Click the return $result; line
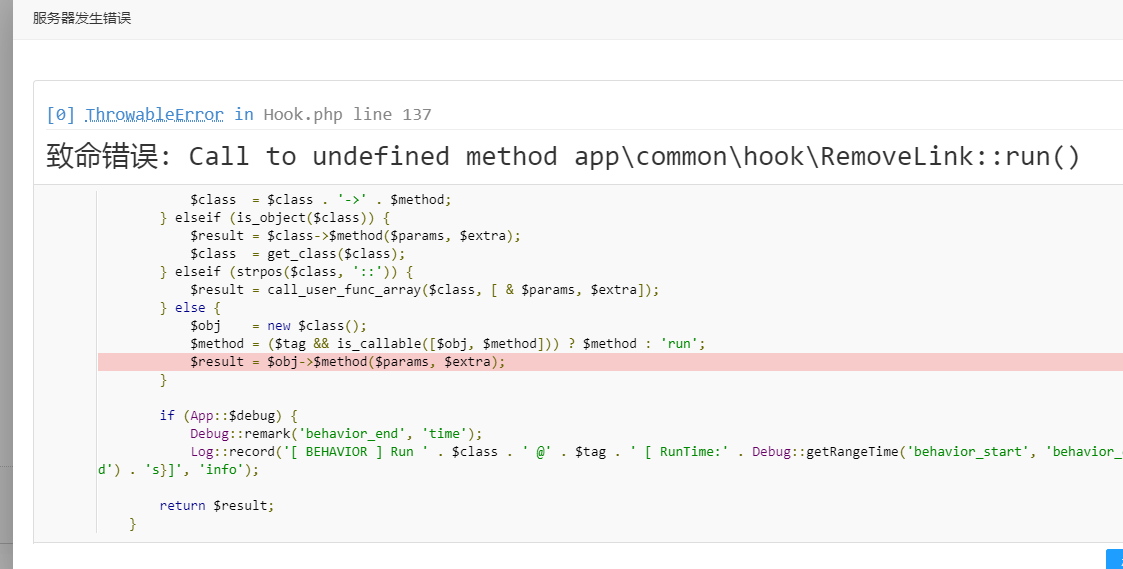The height and width of the screenshot is (569, 1123). coord(216,506)
